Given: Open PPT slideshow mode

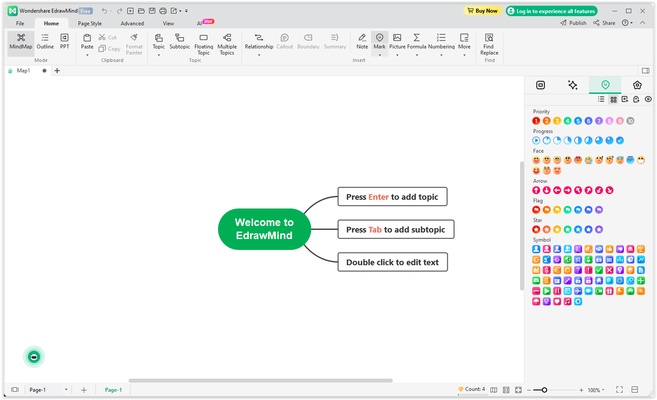Looking at the screenshot, I should coord(64,41).
